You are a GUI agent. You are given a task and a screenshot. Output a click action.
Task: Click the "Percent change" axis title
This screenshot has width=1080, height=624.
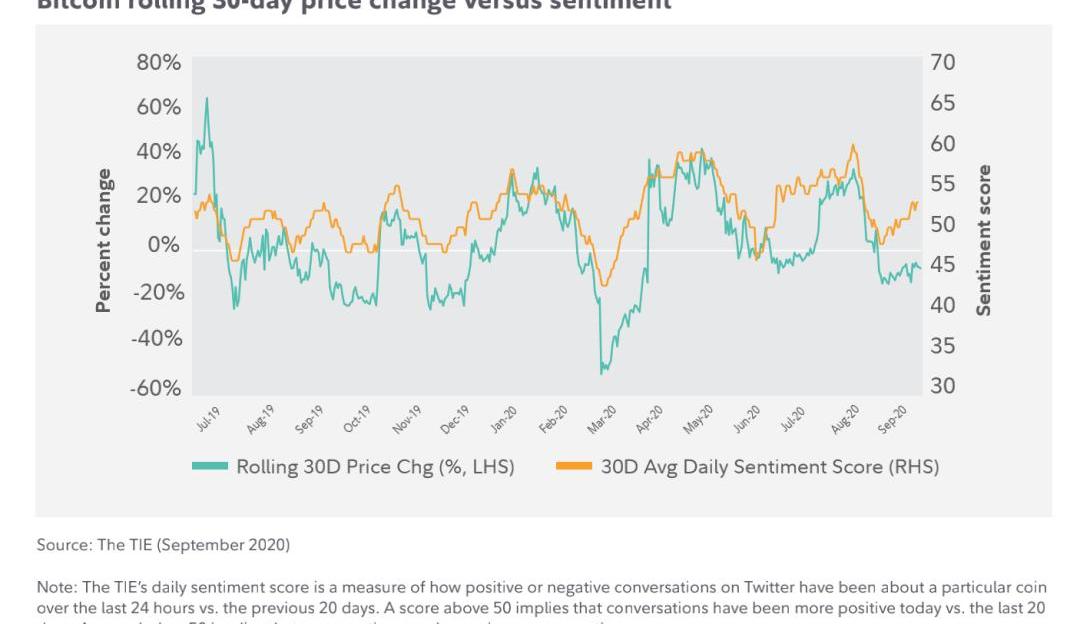pos(103,240)
